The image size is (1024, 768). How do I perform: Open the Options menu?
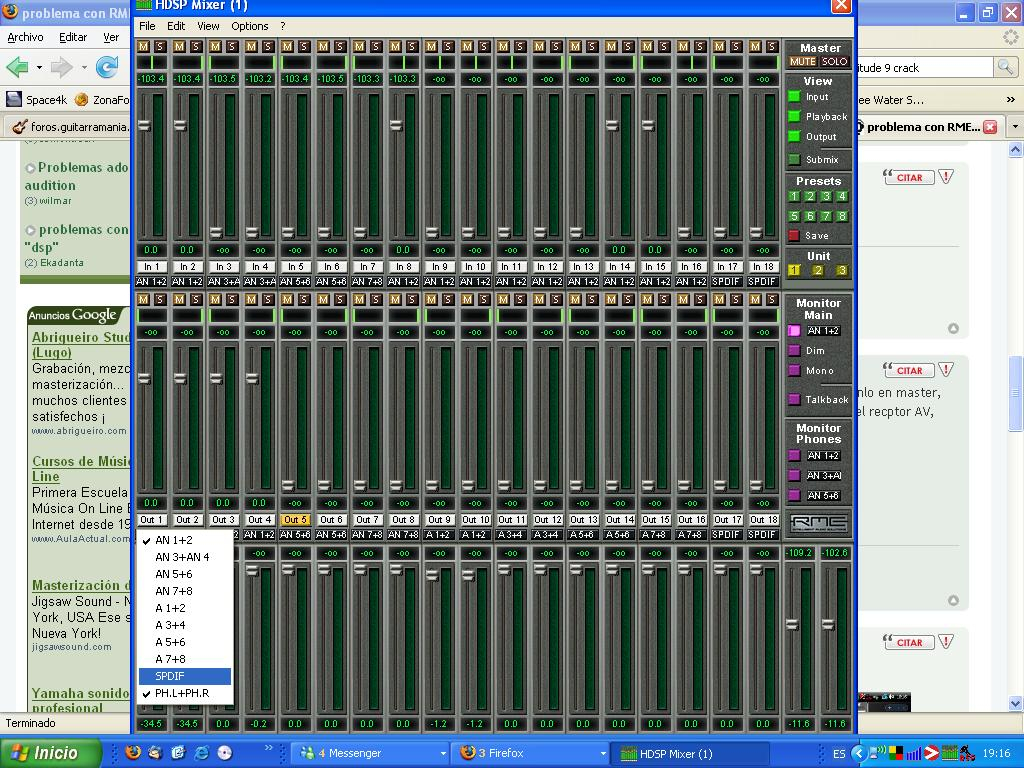pyautogui.click(x=249, y=26)
